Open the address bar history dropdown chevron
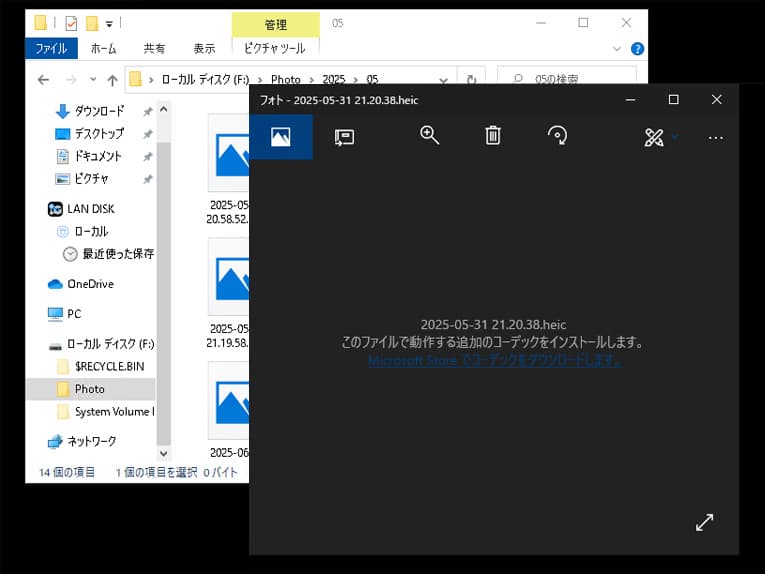Screen dimensions: 765x574 443,80
